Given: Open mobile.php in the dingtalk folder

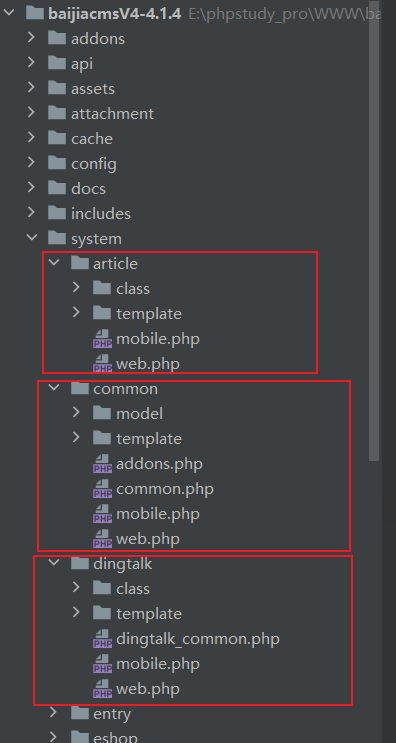Looking at the screenshot, I should [x=158, y=664].
